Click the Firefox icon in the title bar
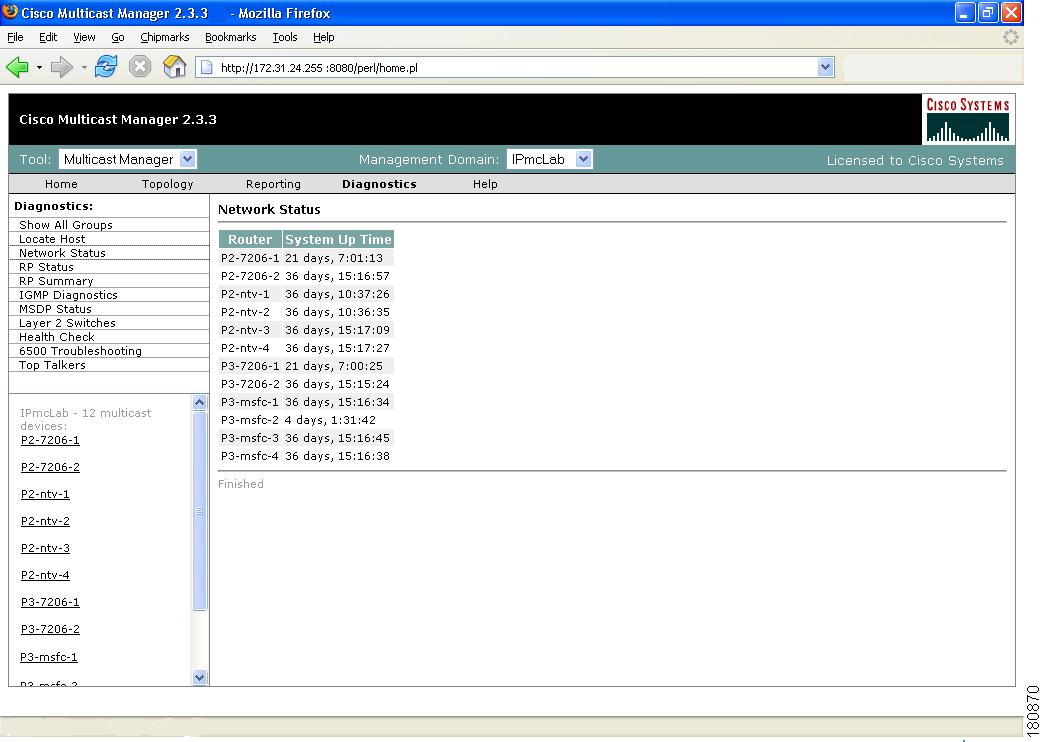The height and width of the screenshot is (742, 1043). click(10, 12)
